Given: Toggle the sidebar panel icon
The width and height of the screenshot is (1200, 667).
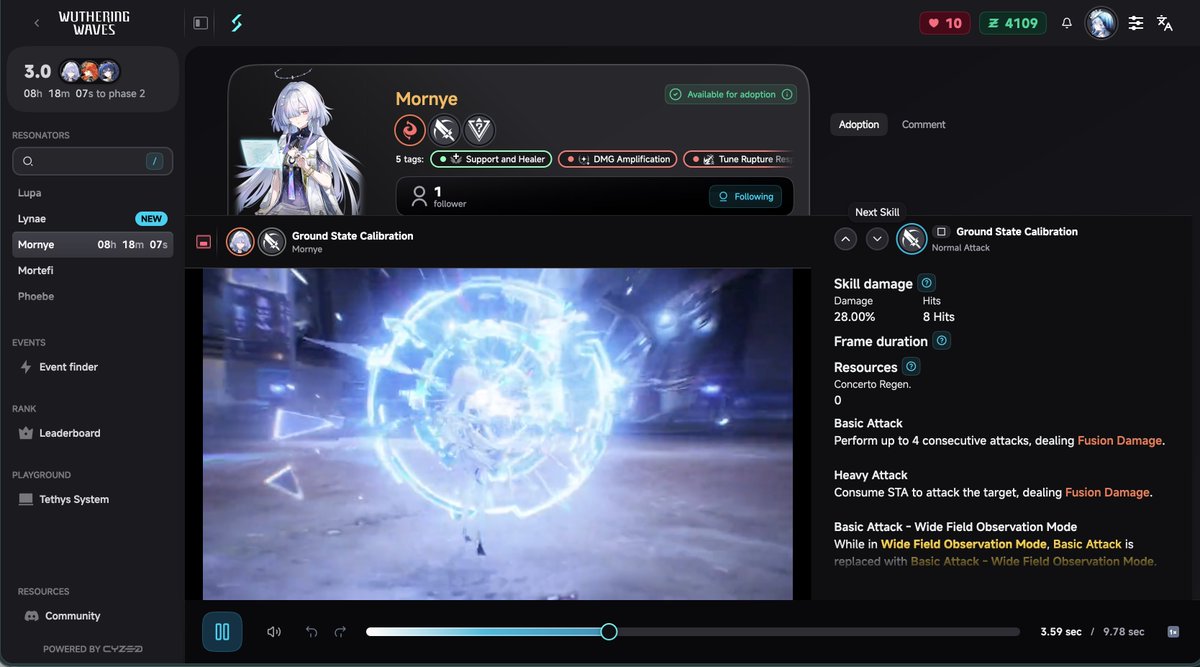Looking at the screenshot, I should pyautogui.click(x=201, y=23).
